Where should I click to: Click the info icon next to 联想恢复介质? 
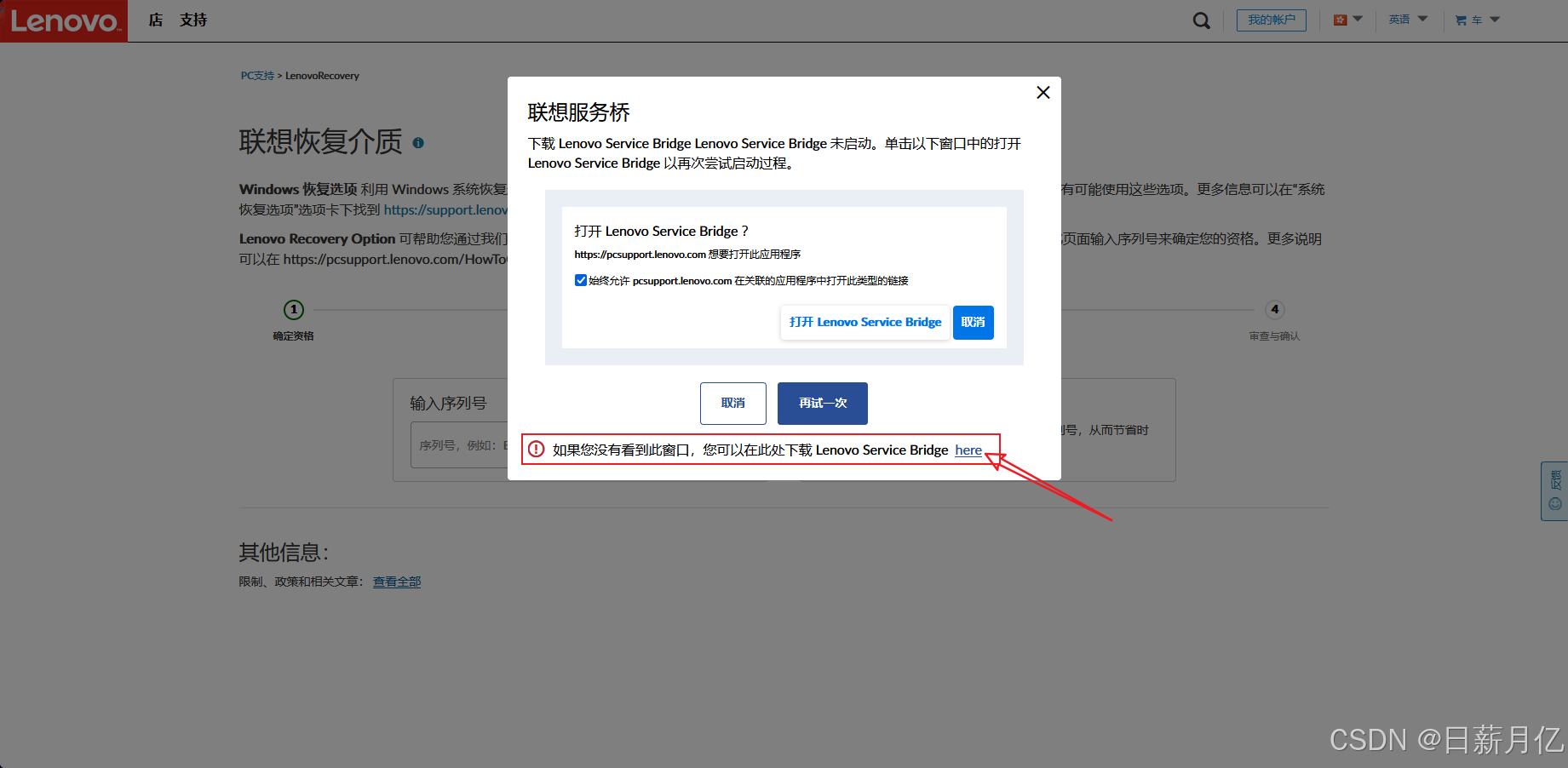418,143
